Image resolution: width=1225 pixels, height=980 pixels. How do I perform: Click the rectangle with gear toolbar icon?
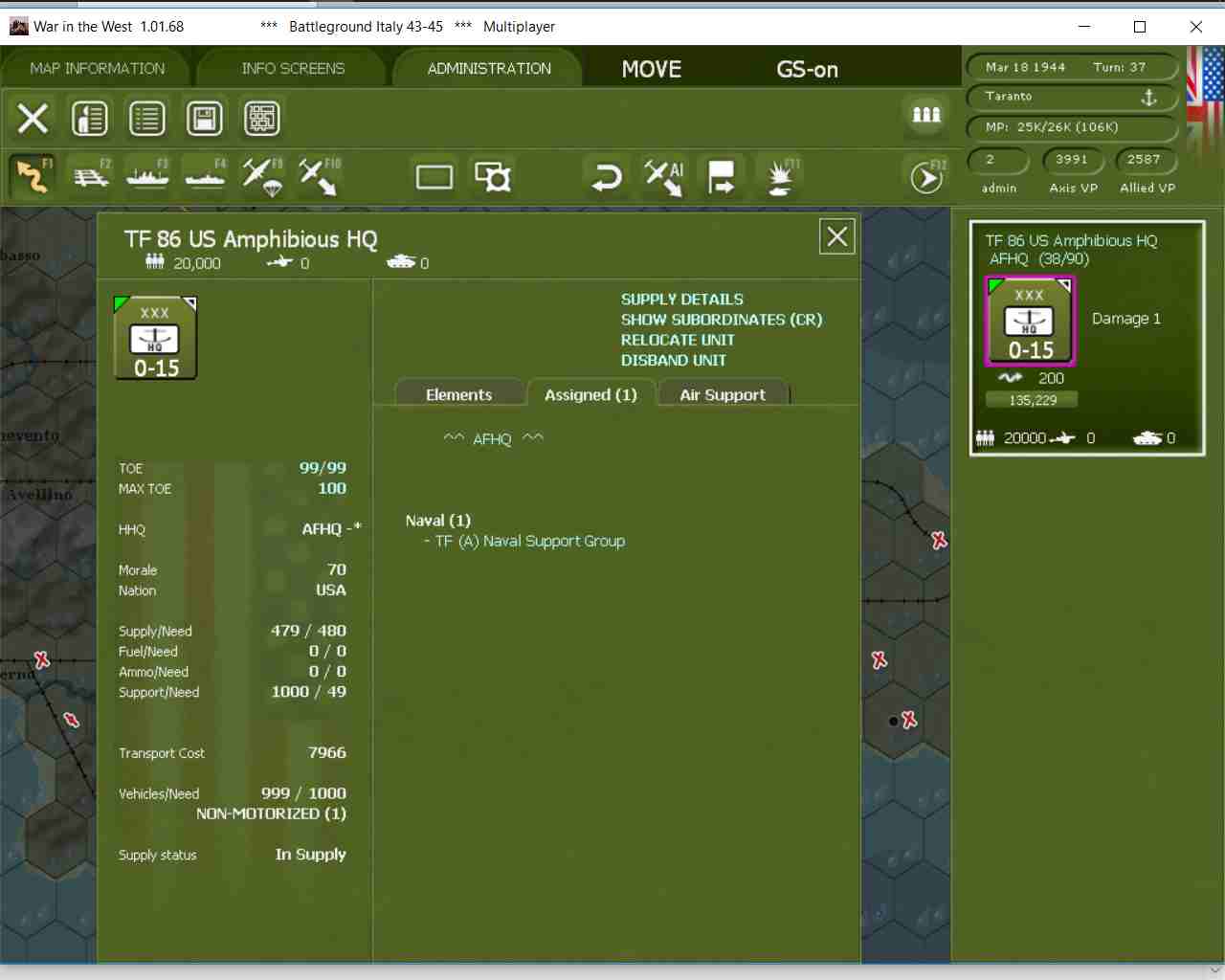(493, 177)
